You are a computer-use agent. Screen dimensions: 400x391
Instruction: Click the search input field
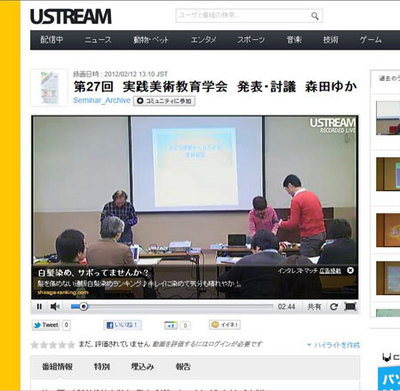pos(243,16)
